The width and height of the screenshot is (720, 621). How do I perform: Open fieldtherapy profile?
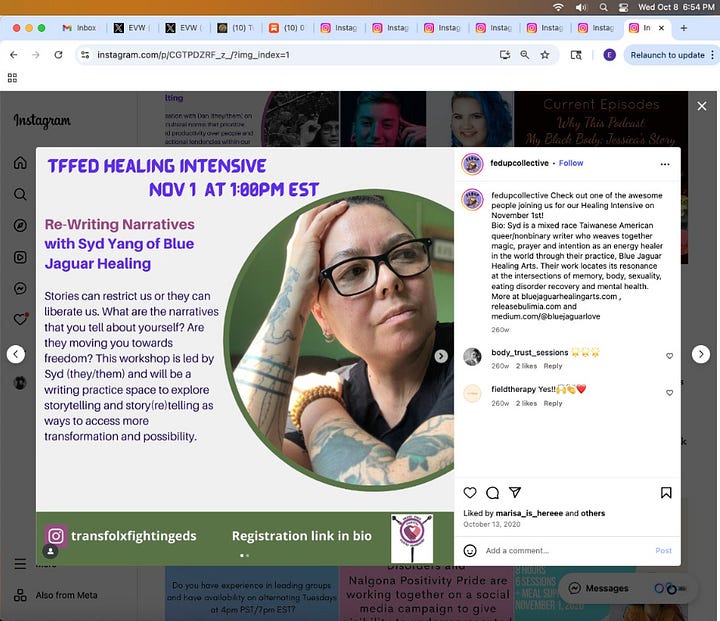tap(513, 390)
